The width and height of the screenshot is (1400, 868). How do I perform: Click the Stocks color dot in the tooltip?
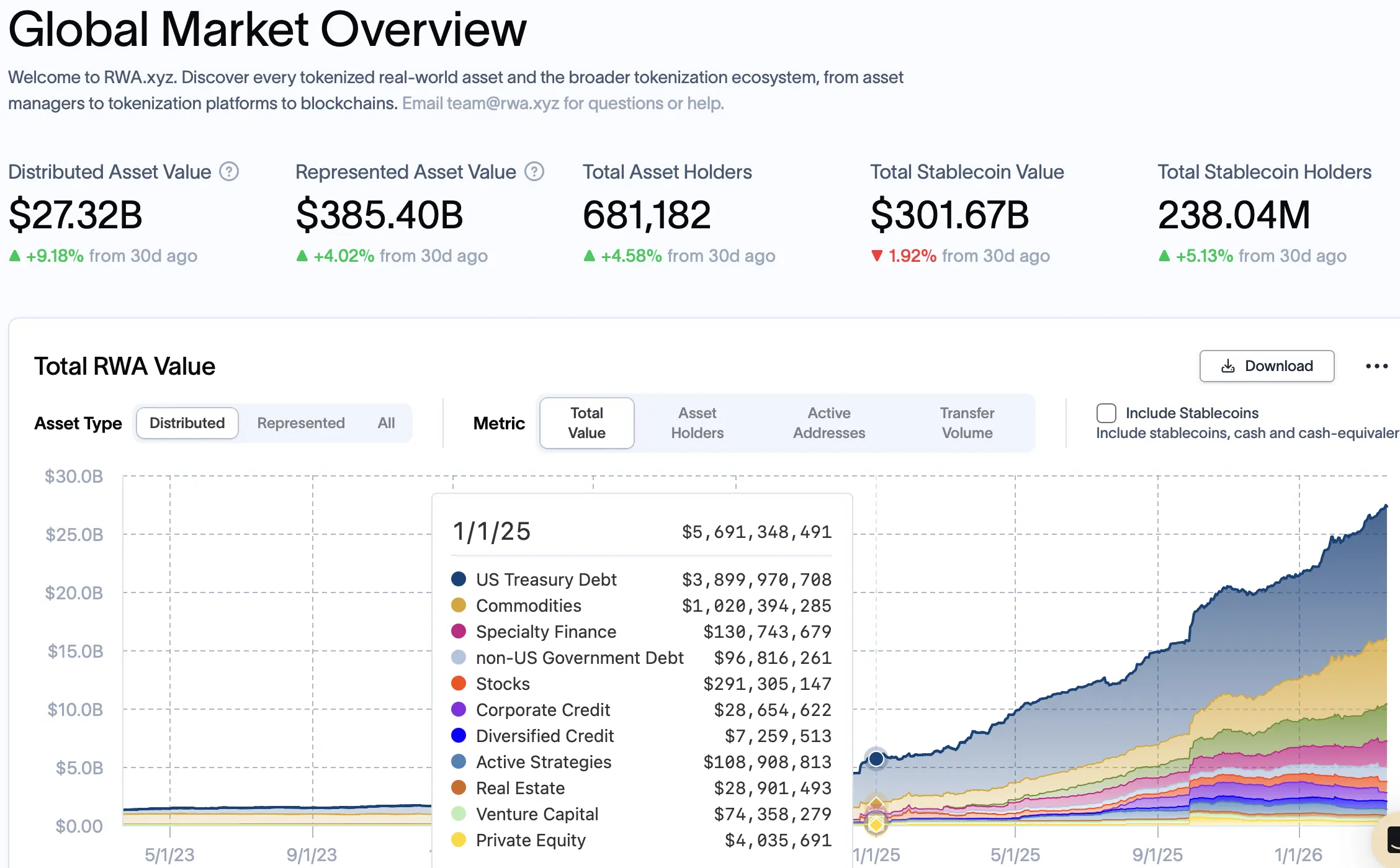458,683
